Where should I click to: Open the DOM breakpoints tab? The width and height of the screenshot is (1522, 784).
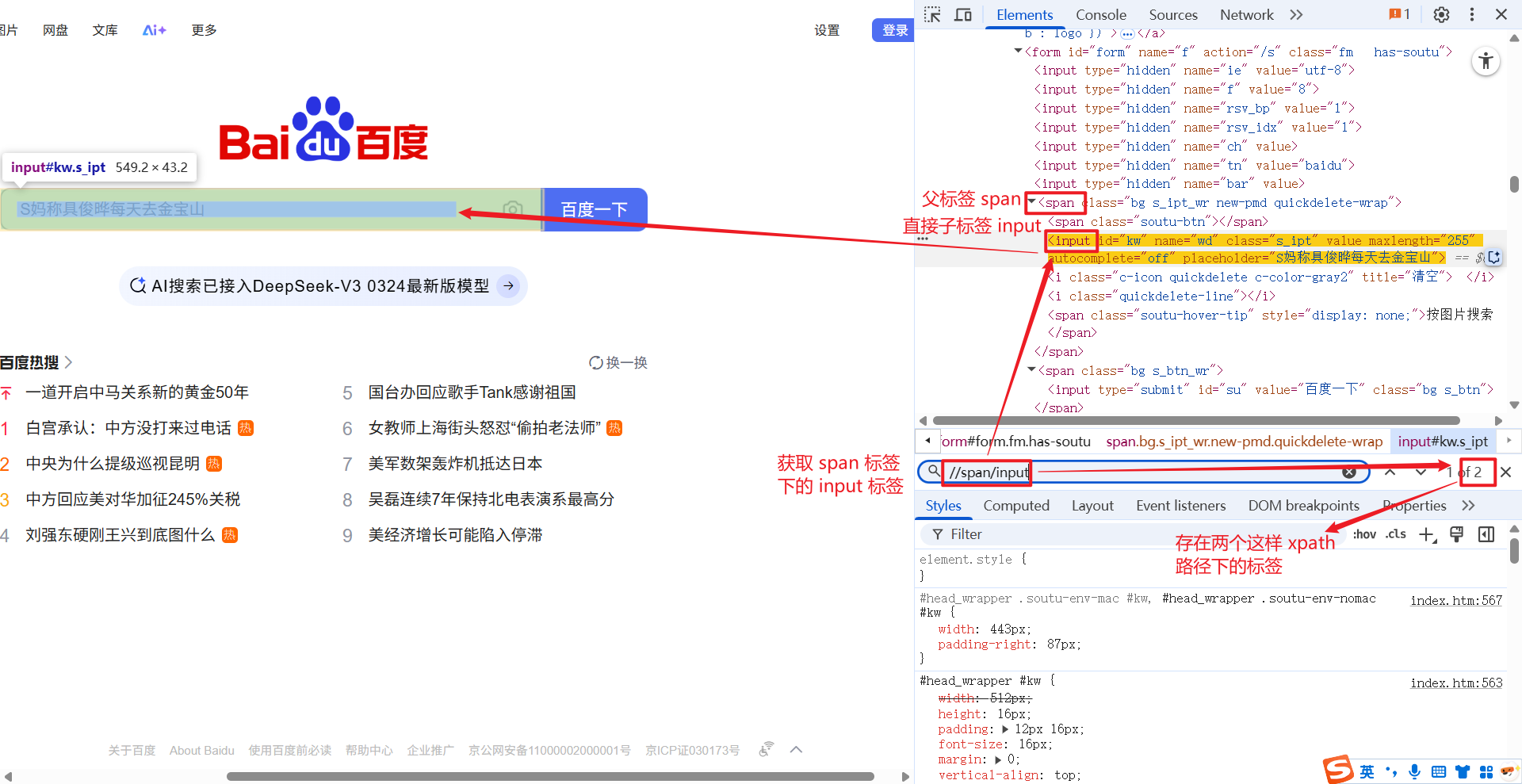(1303, 506)
